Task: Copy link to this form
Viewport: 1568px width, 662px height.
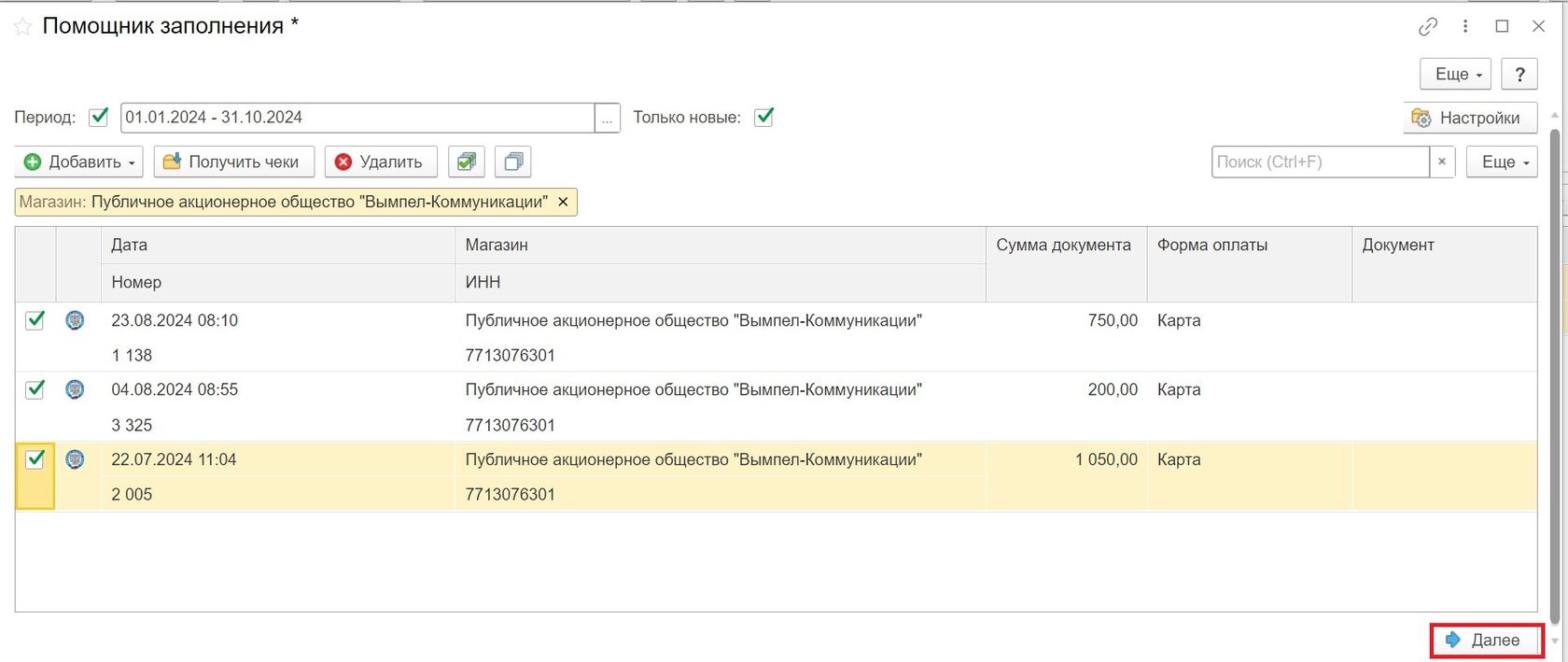Action: (x=1427, y=27)
